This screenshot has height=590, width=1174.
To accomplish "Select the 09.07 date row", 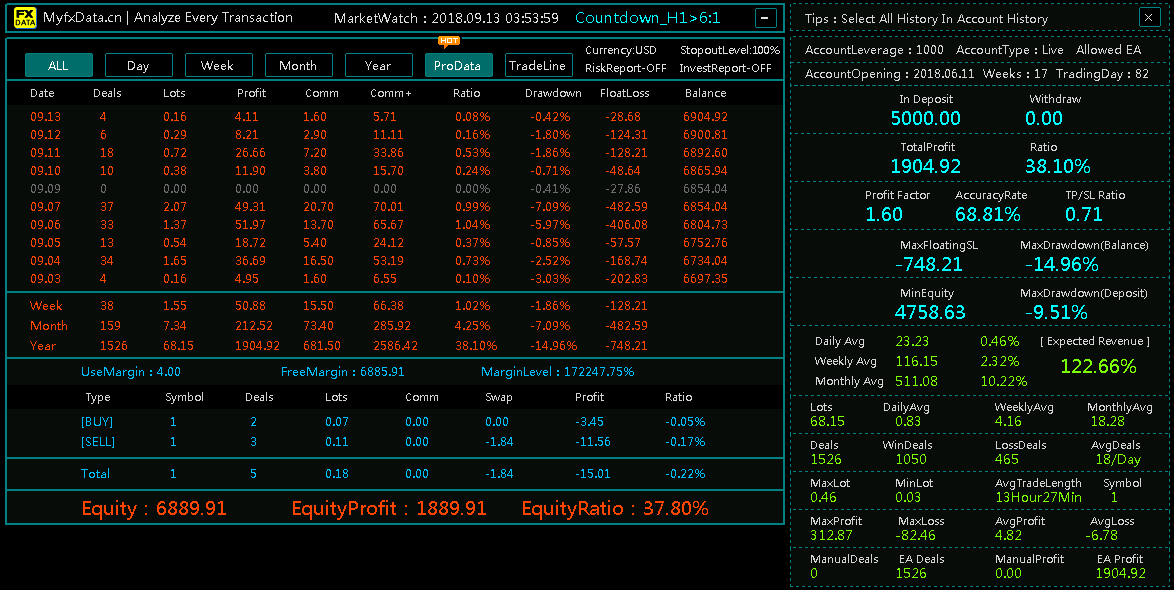I will tap(395, 207).
